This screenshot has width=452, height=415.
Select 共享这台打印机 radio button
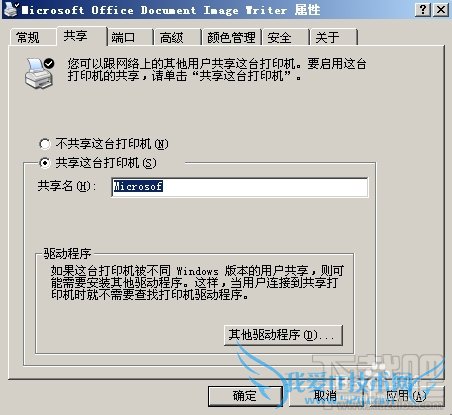click(x=45, y=163)
